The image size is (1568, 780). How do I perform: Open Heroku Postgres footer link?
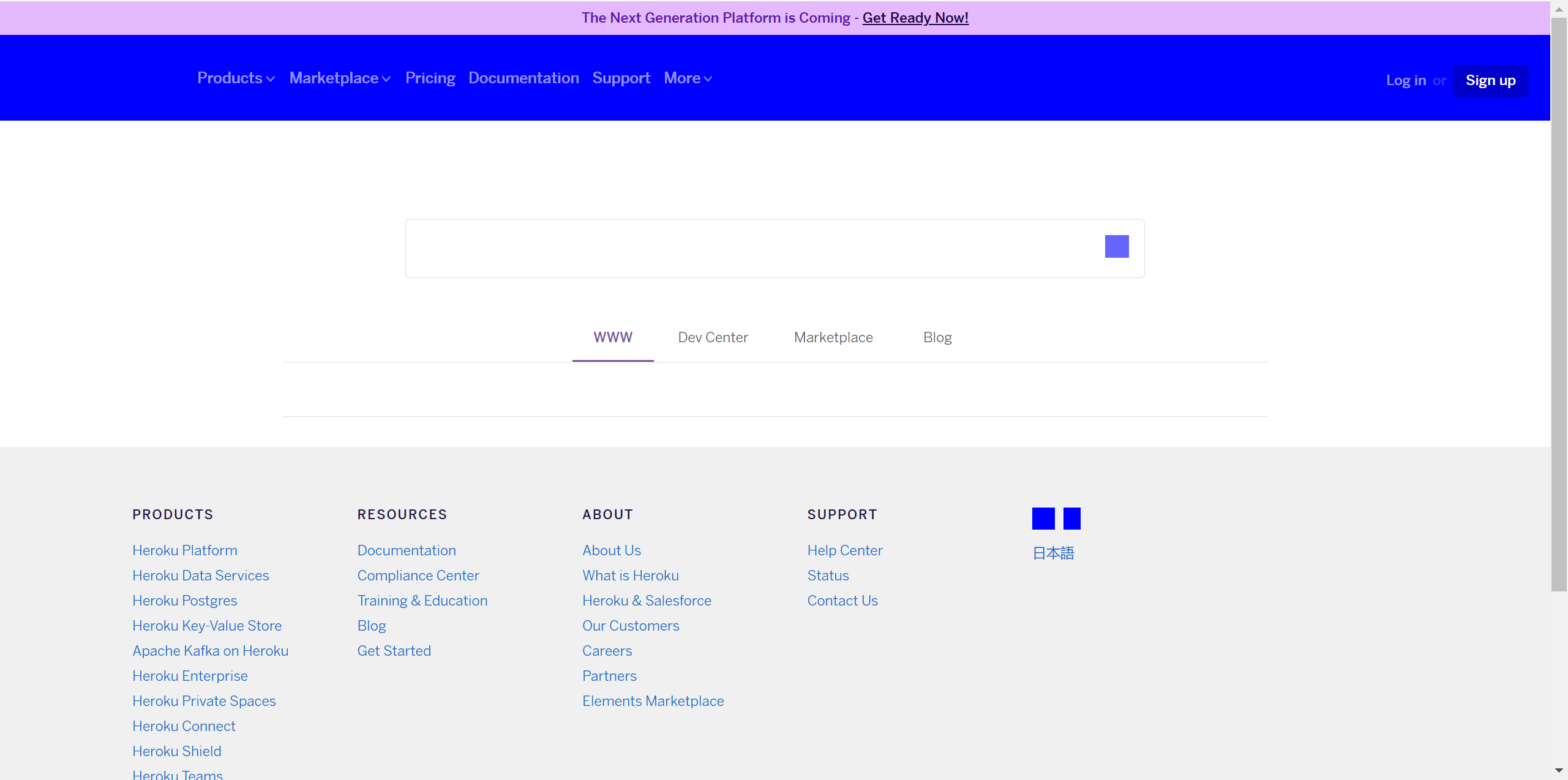(184, 601)
